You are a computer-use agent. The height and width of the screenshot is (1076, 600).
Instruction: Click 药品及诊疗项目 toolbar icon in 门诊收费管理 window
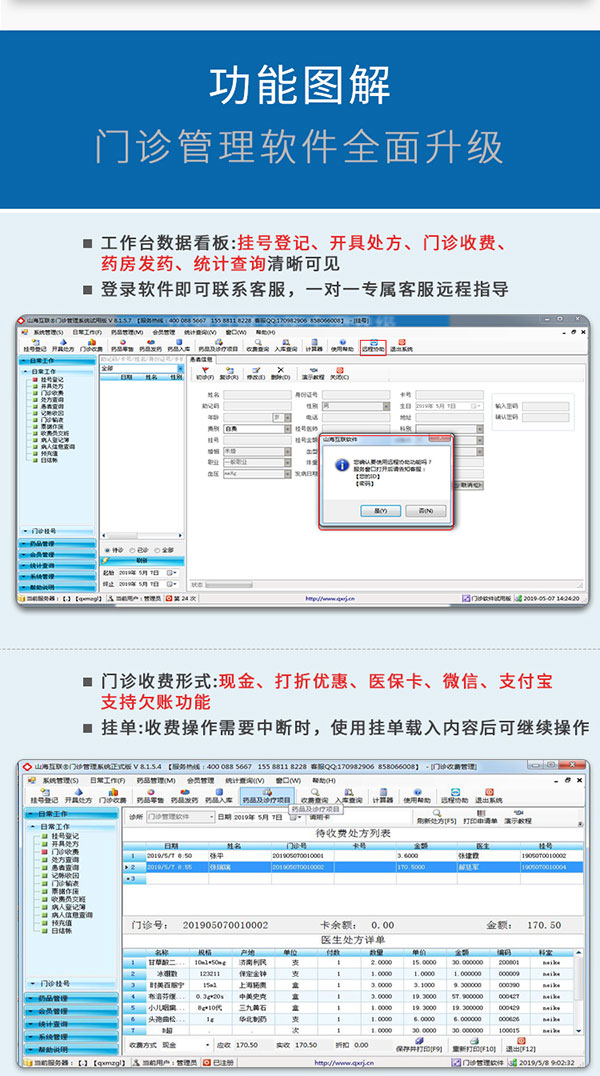[x=267, y=796]
